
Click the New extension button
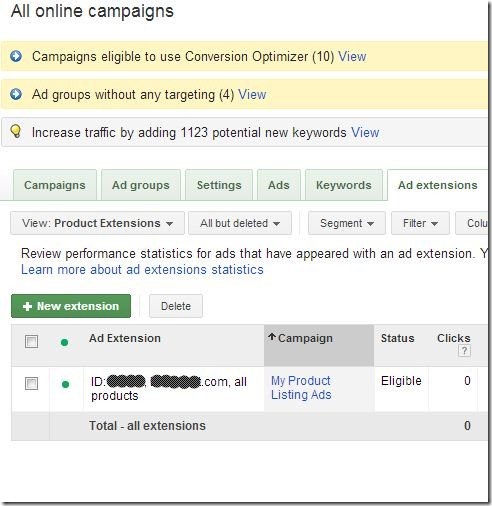[71, 306]
